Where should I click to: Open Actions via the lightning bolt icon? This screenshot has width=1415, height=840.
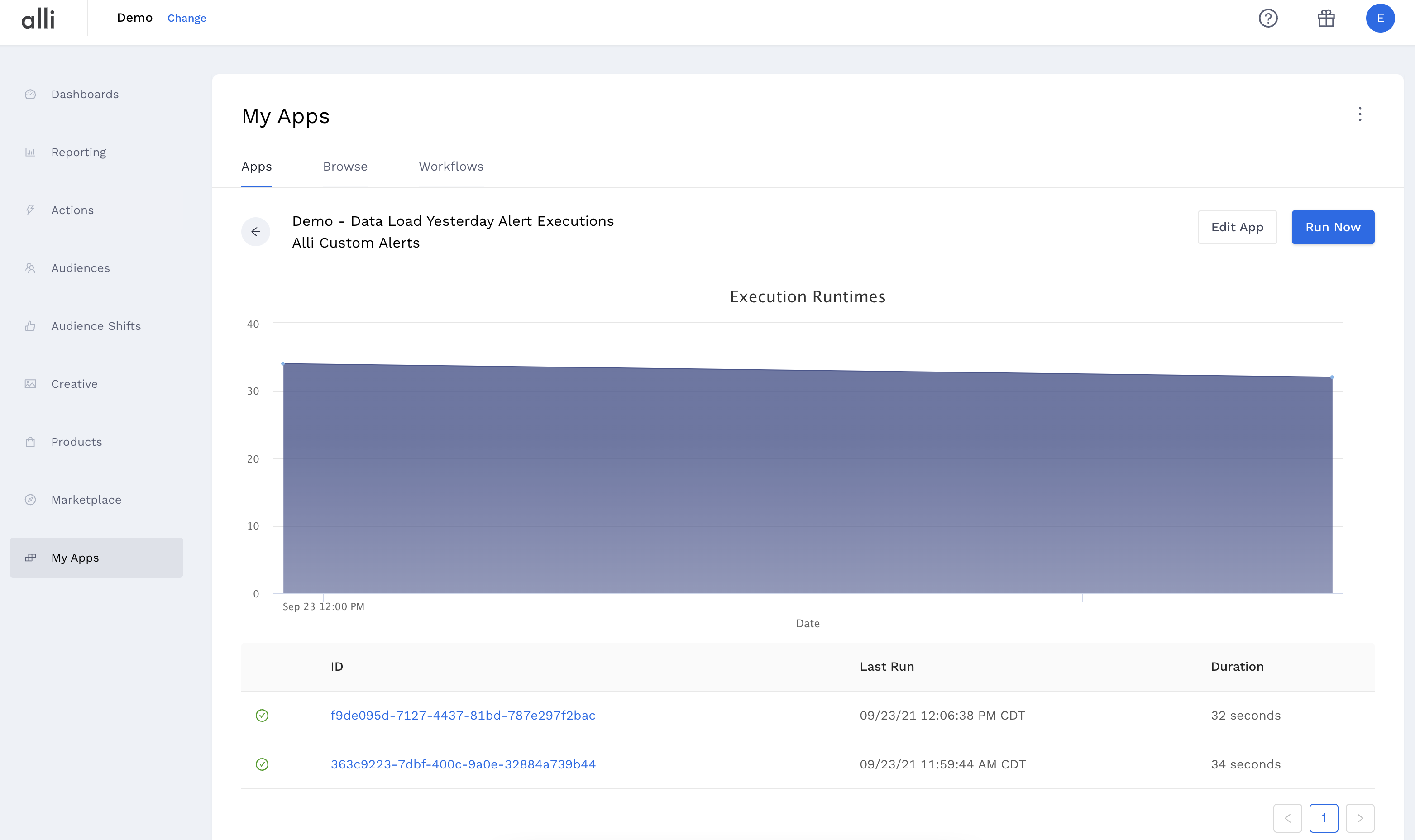(x=30, y=210)
